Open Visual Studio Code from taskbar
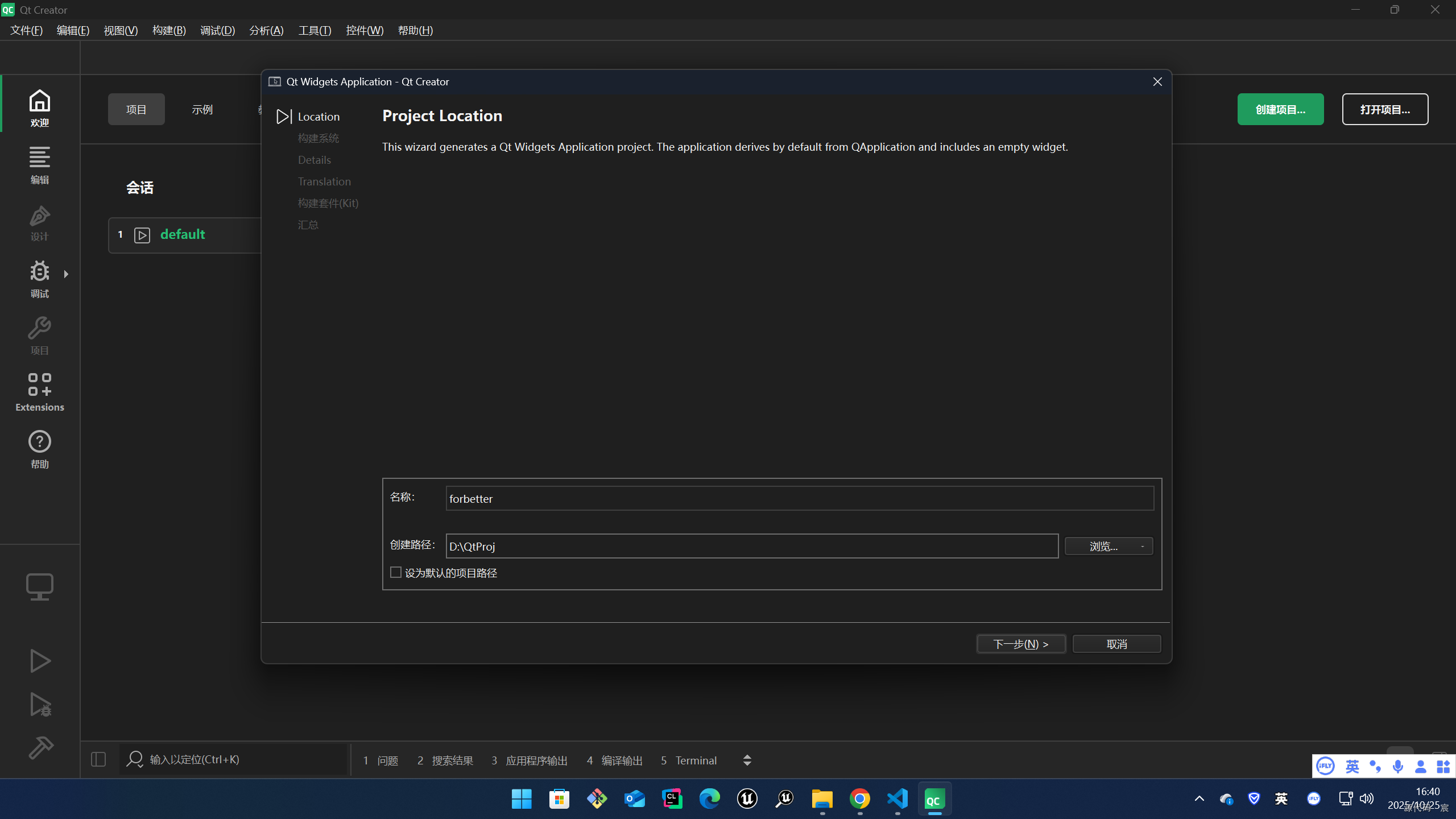Screen dimensions: 1456x819 point(897,799)
